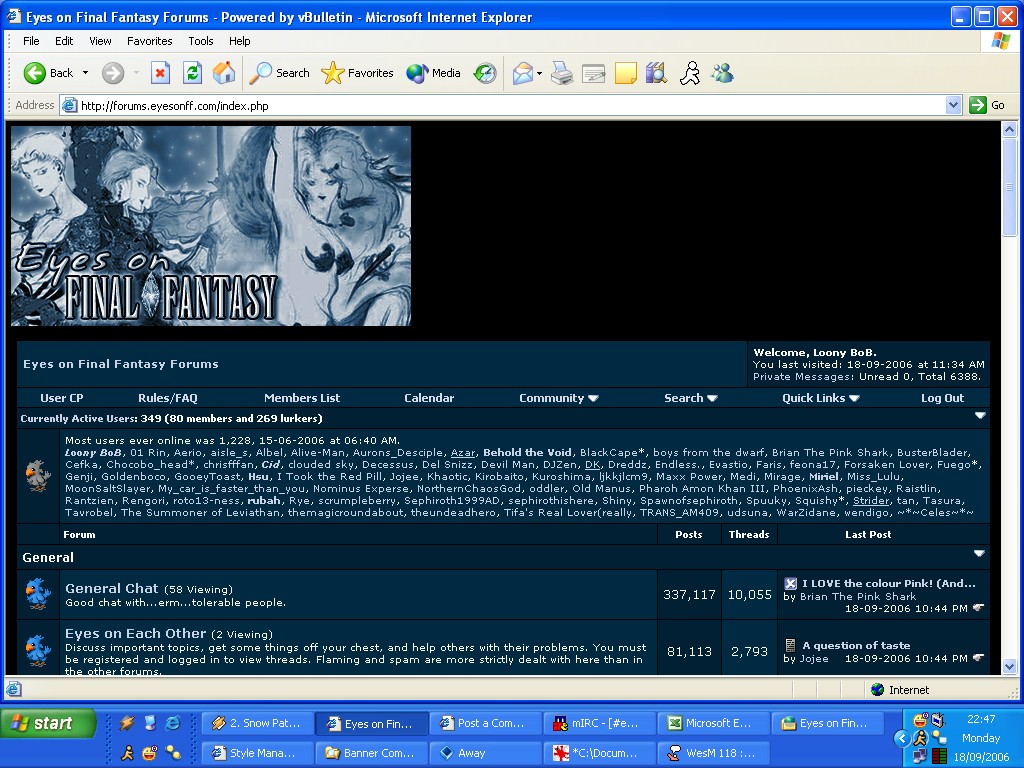Print the page with the printer icon

point(562,73)
